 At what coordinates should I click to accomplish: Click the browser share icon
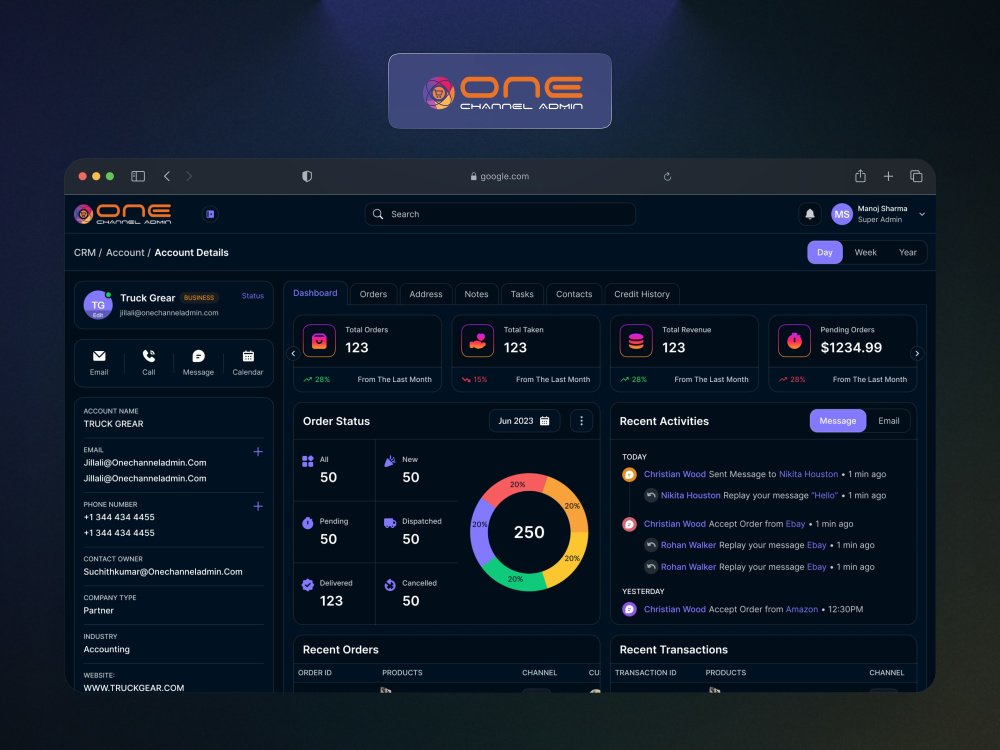coord(860,175)
